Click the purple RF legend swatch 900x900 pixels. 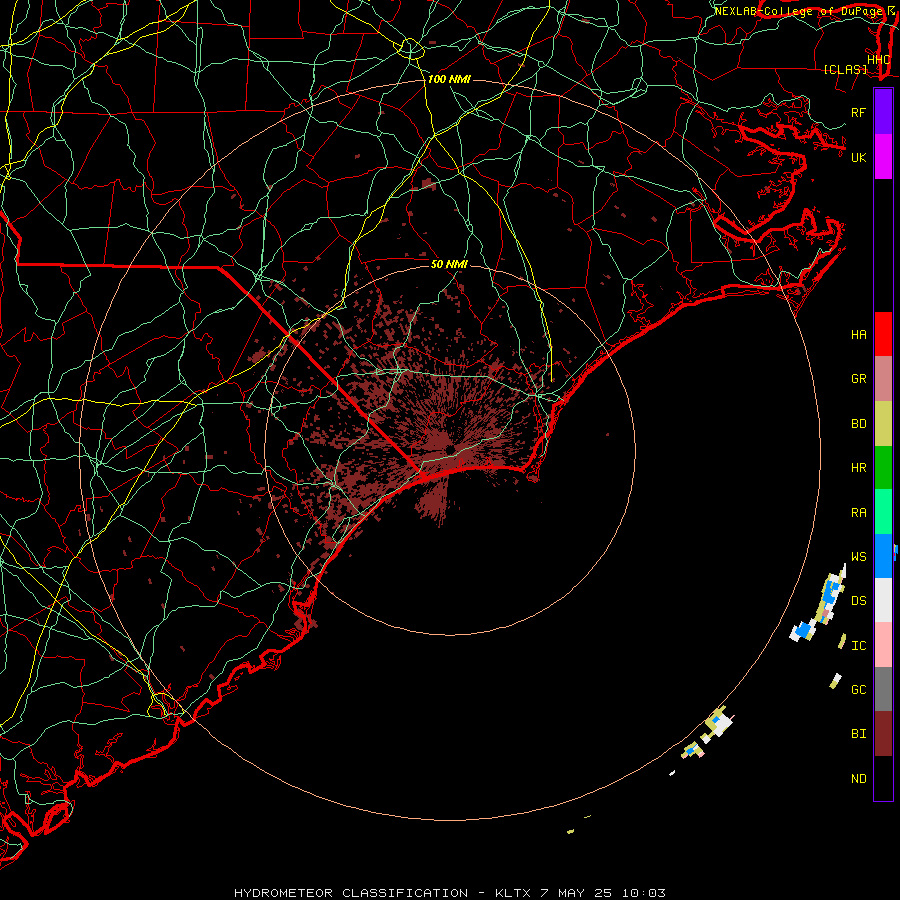(x=883, y=112)
